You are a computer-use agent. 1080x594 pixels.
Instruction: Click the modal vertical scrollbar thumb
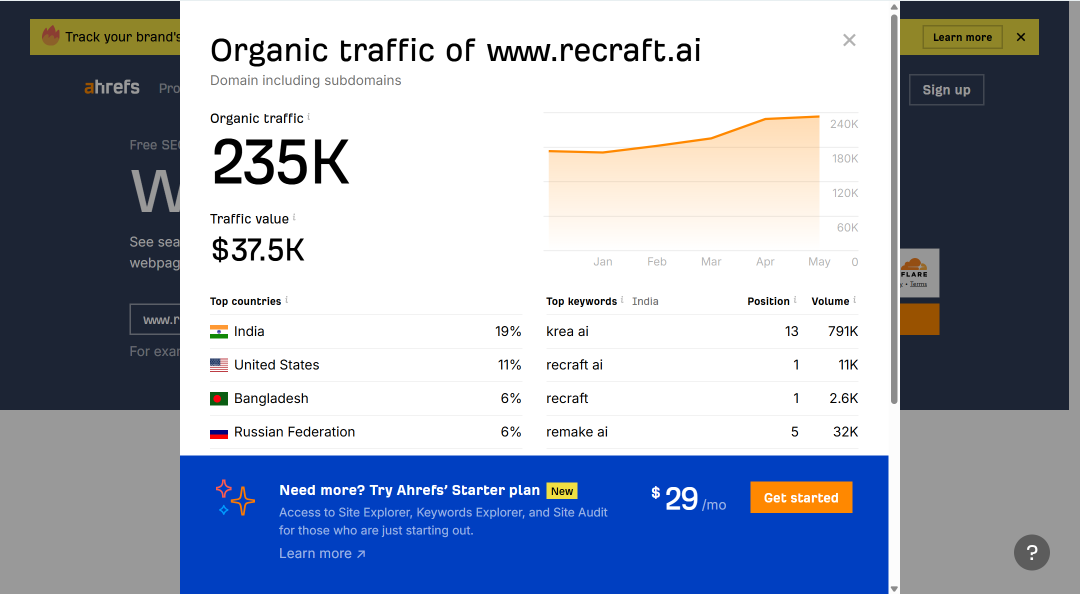click(894, 208)
